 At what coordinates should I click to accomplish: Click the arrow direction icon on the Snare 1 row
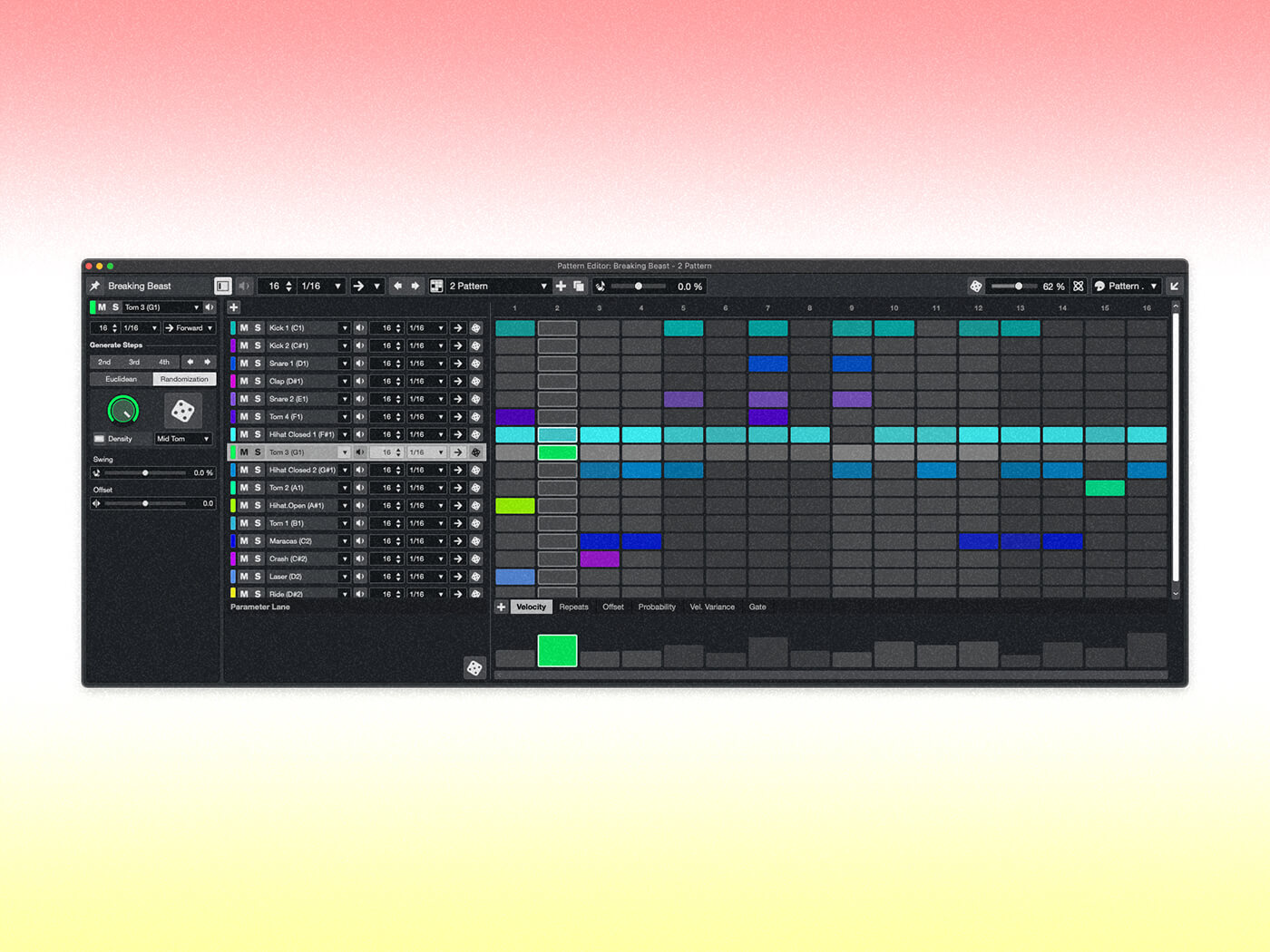click(x=458, y=364)
